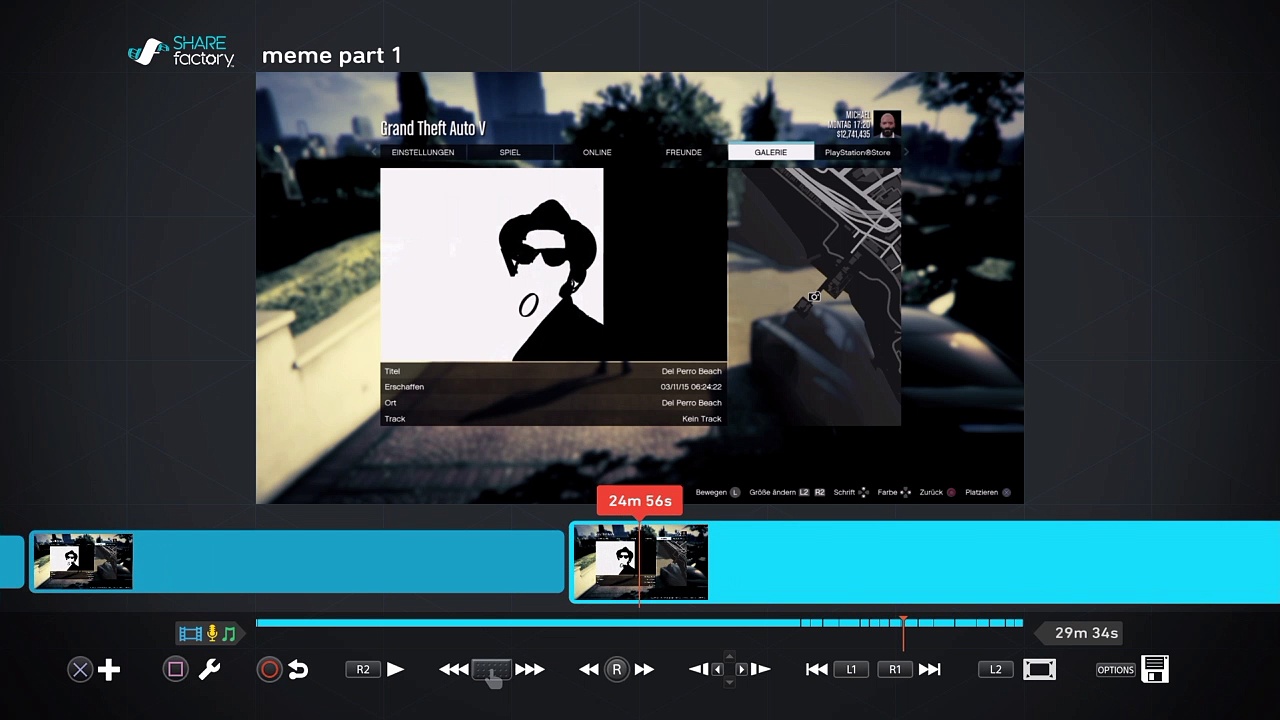Click the floppy disk save icon
Screen dimensions: 1280x720
coord(1155,670)
